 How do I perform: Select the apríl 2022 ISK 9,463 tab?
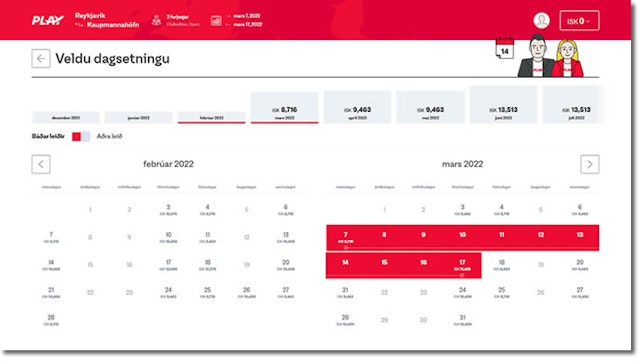(x=357, y=107)
